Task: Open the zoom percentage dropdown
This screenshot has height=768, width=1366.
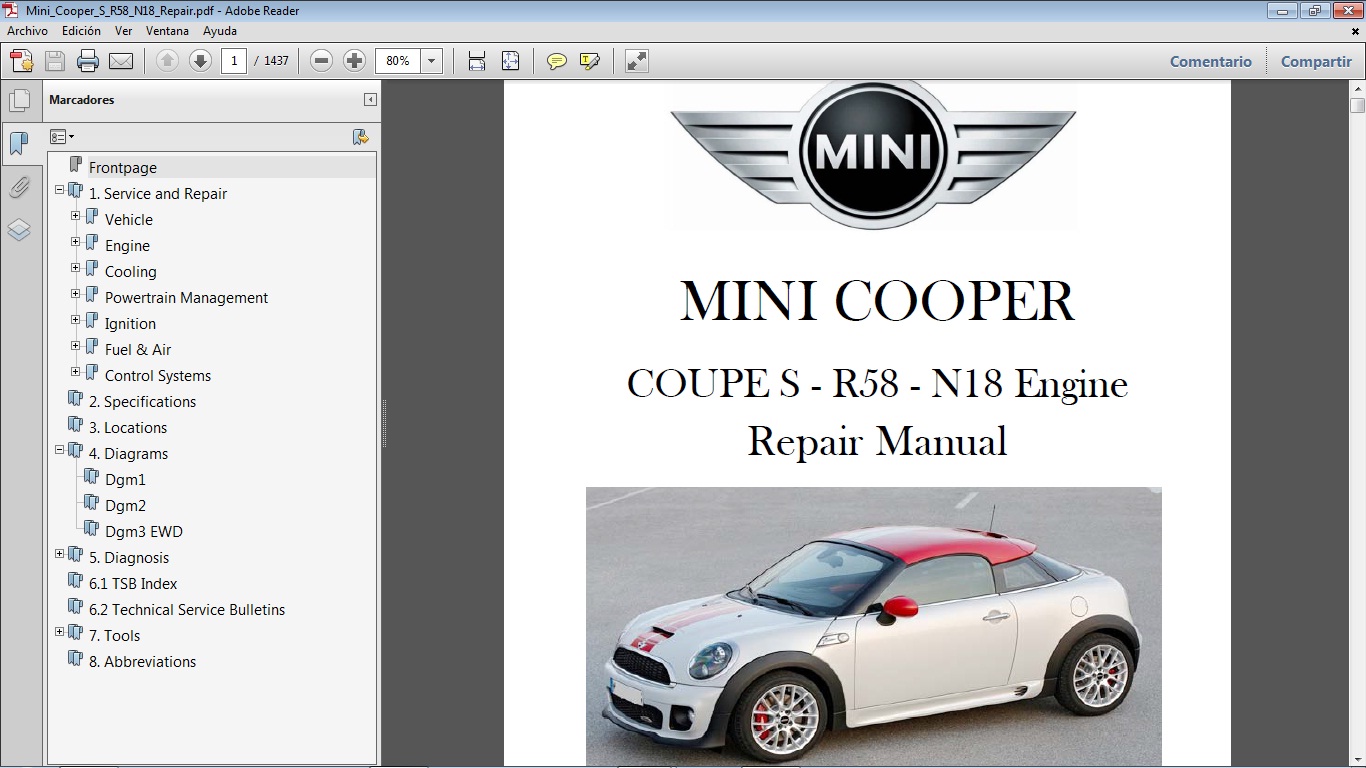Action: coord(431,61)
